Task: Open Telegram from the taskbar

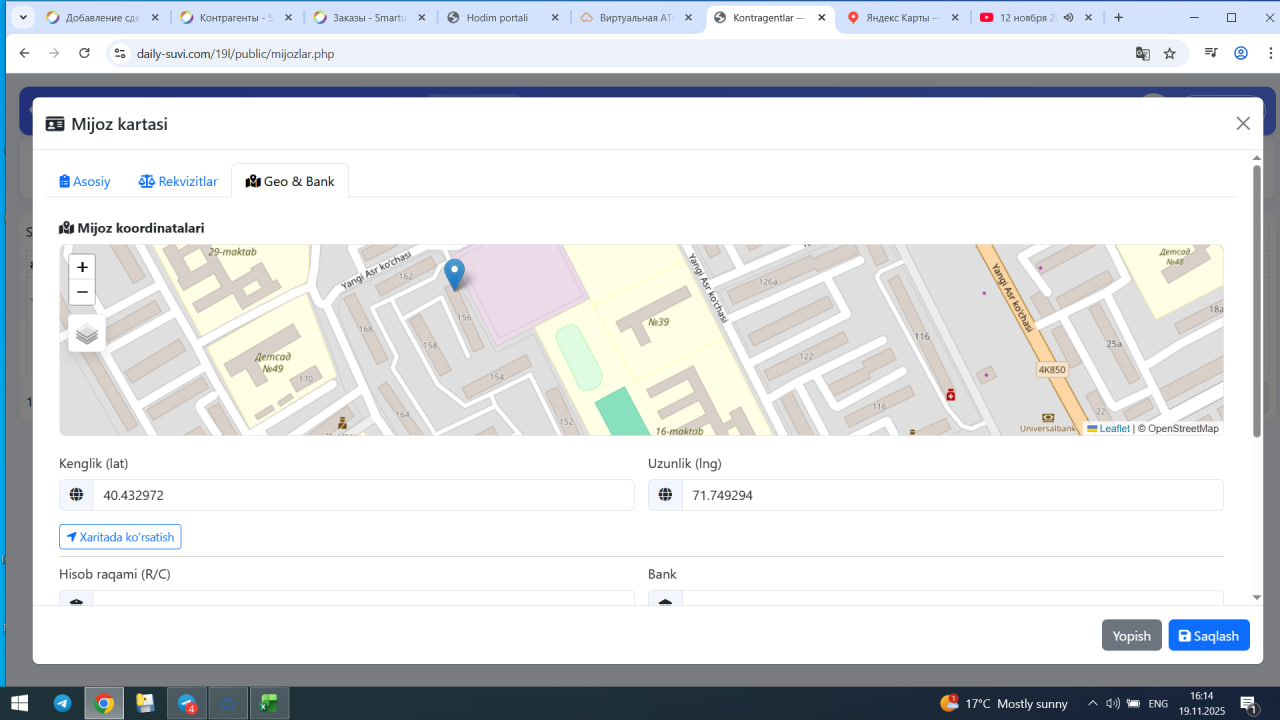Action: point(62,703)
